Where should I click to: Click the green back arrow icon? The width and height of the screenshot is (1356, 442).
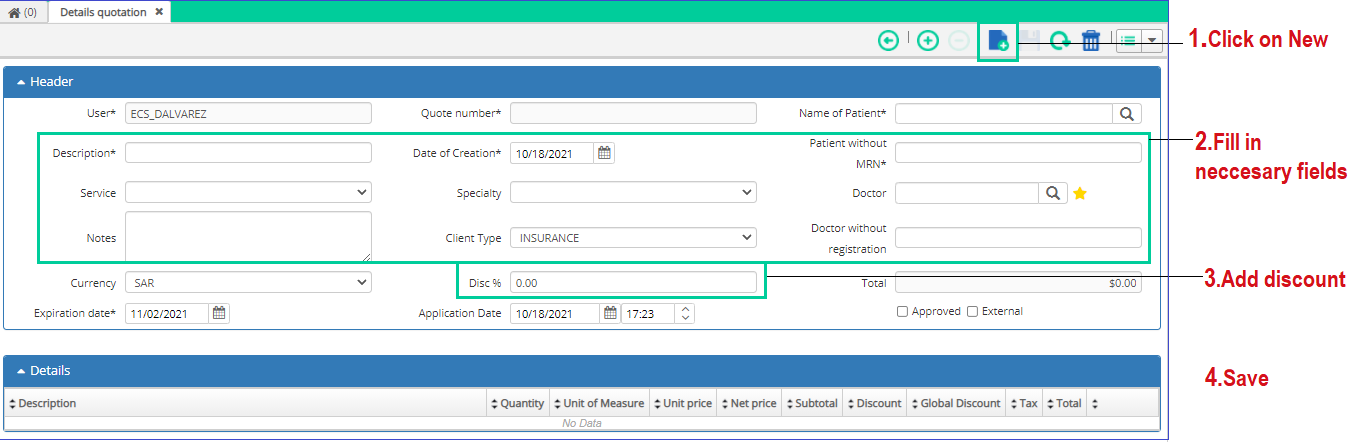(x=888, y=41)
